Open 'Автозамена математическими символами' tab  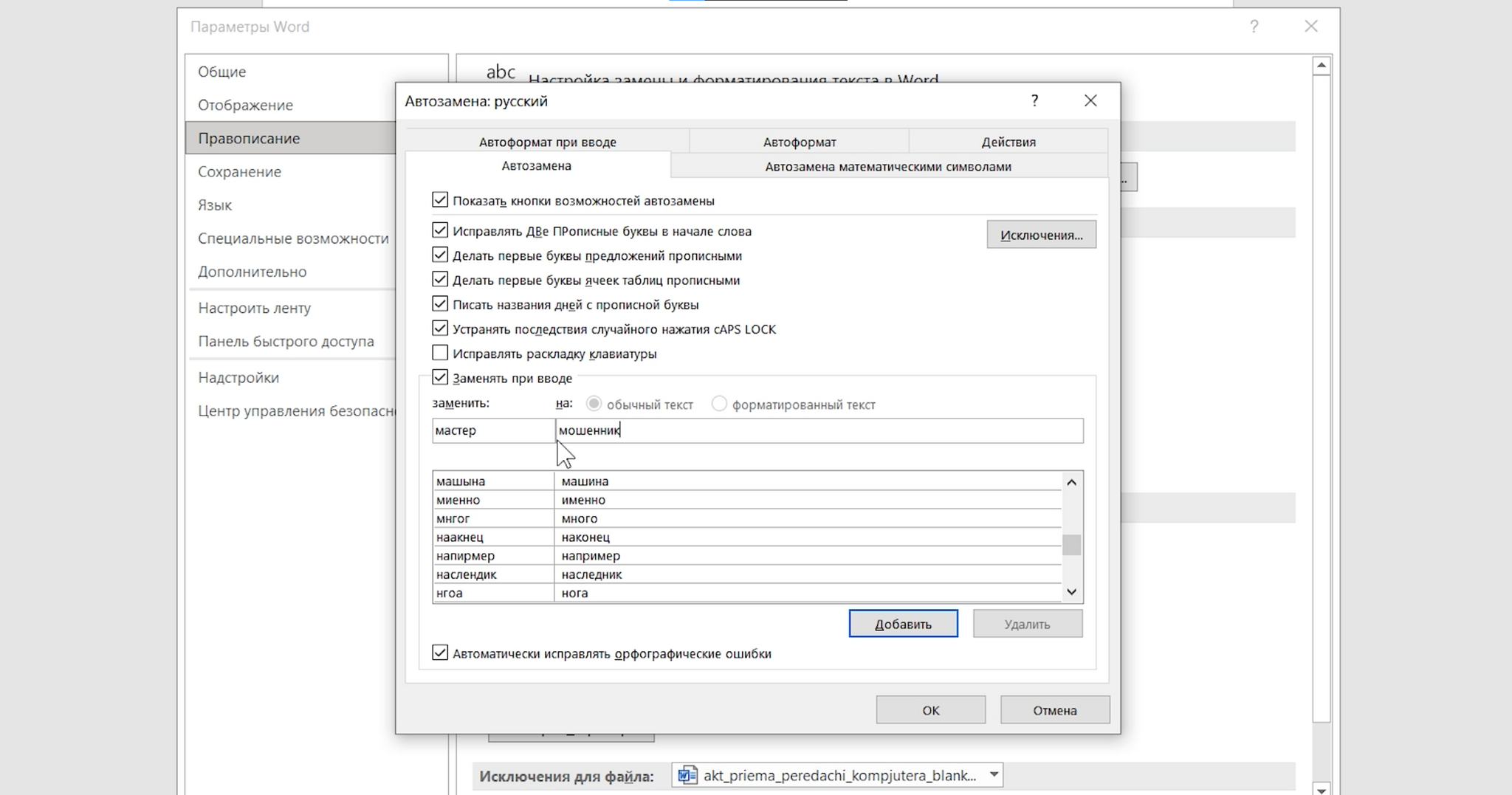coord(888,166)
